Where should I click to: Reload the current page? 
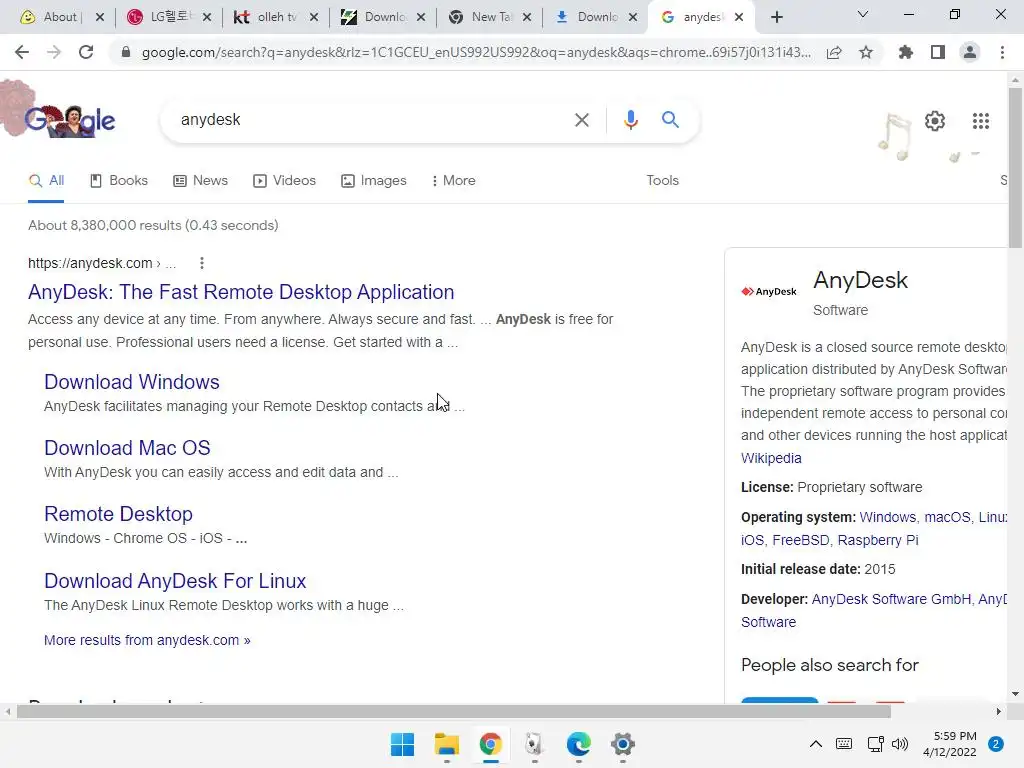pos(86,52)
